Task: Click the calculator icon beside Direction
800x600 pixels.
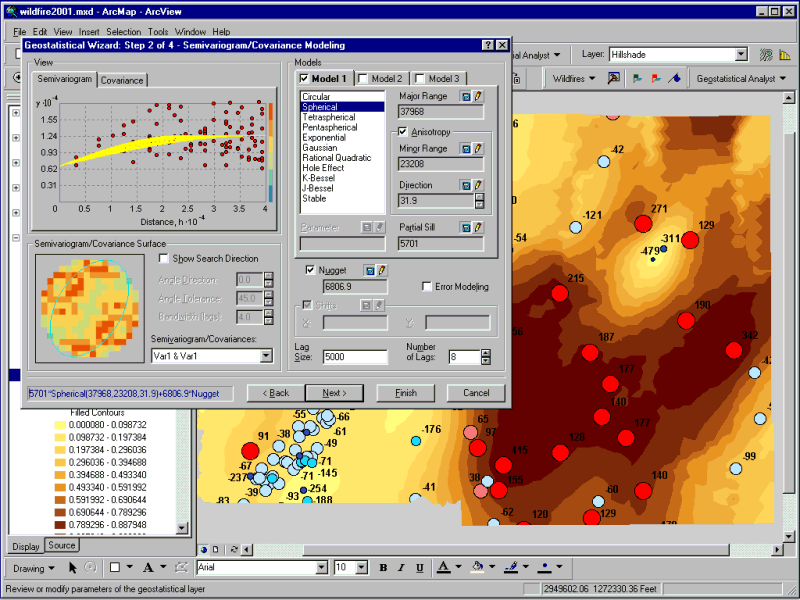Action: (465, 185)
